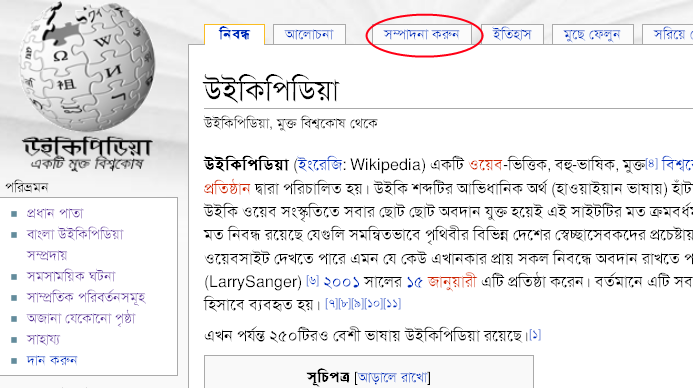Click দান করুন in sidebar
This screenshot has height=388, width=693.
pos(52,360)
